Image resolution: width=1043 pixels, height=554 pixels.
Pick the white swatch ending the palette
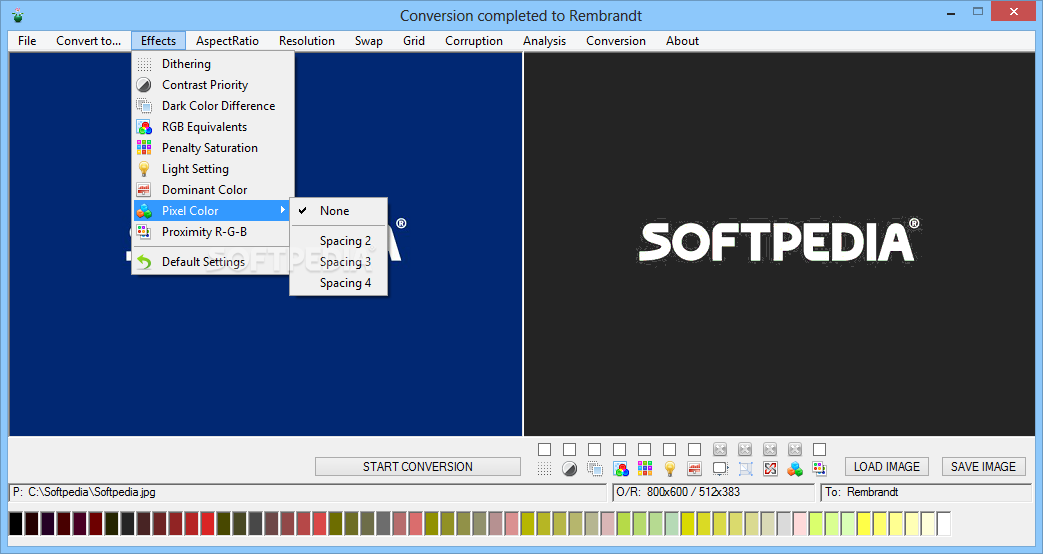[x=944, y=524]
